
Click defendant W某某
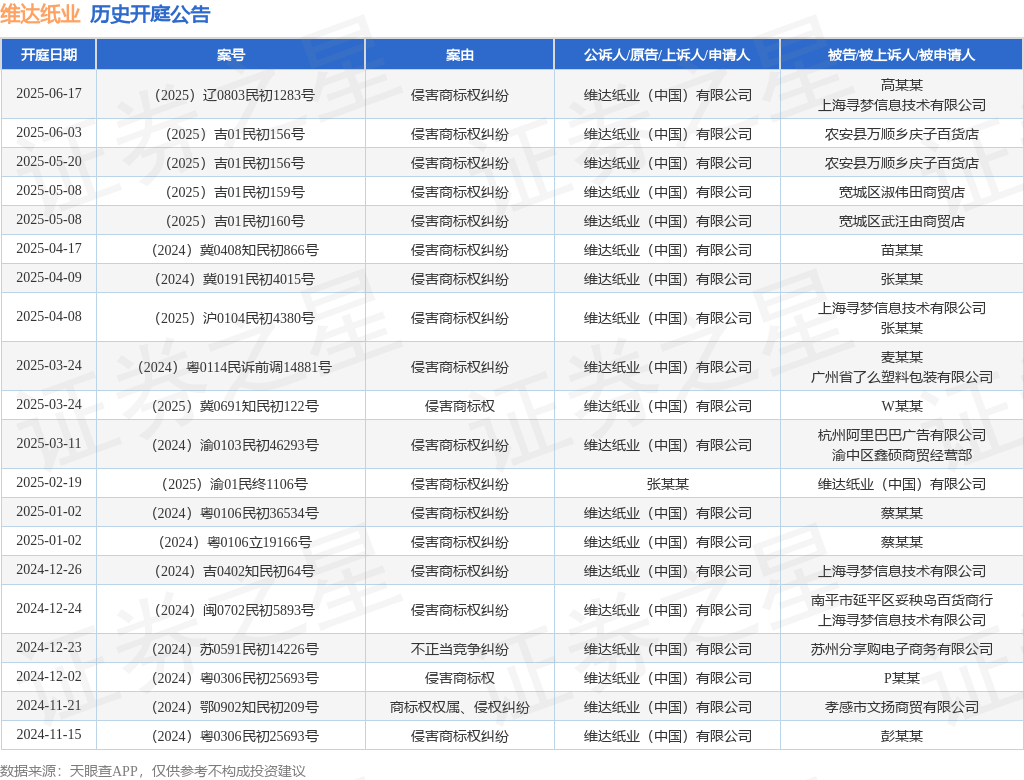pos(902,406)
